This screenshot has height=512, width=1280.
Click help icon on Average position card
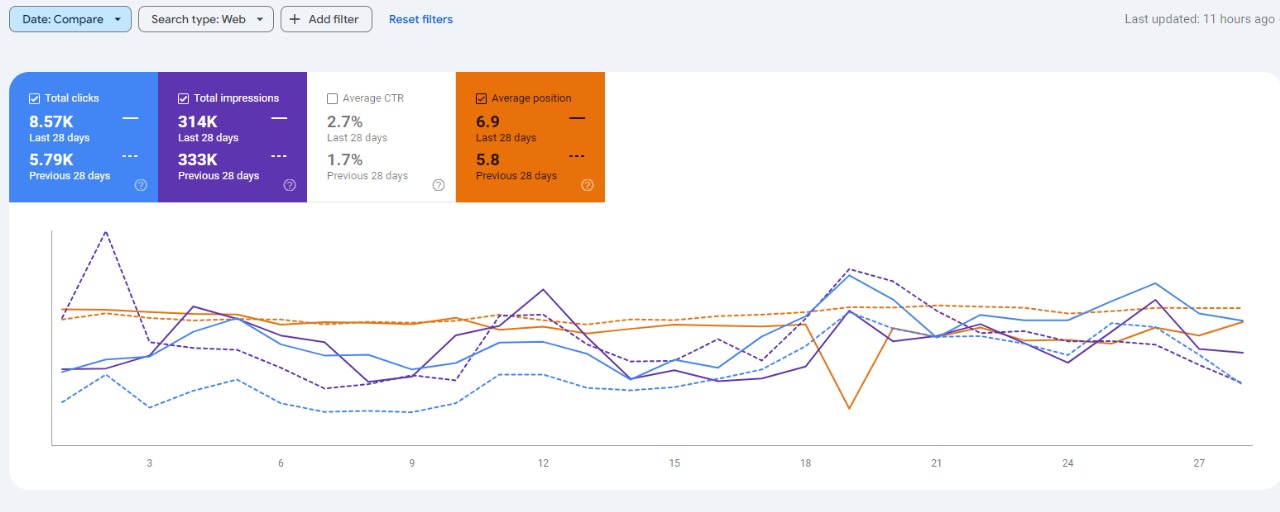[587, 185]
